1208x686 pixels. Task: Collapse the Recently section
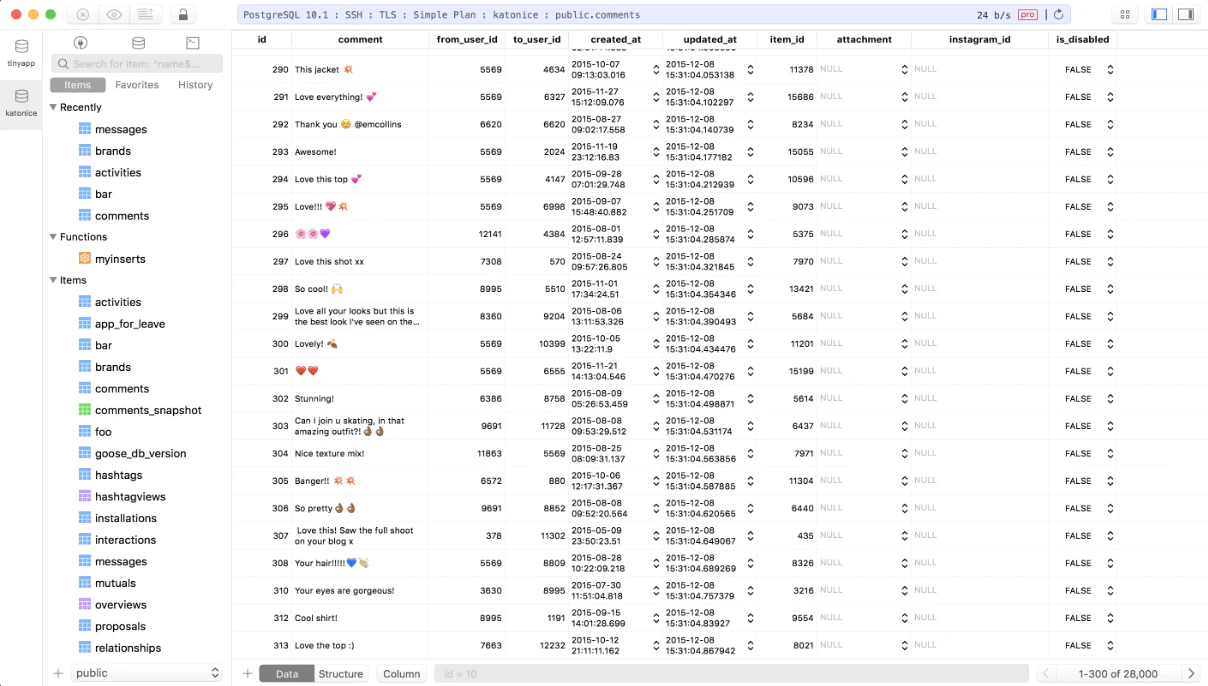point(54,107)
